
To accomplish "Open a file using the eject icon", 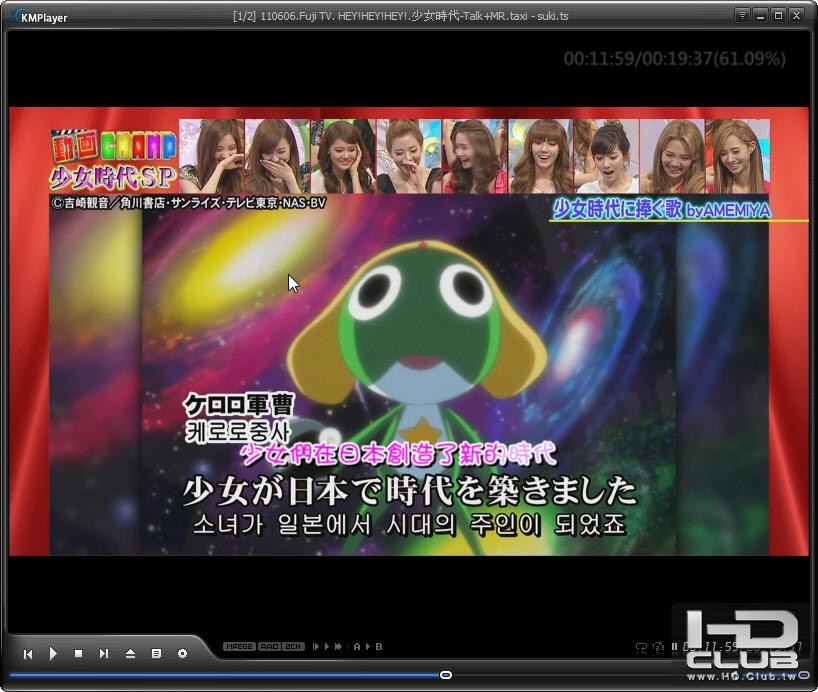I will (130, 653).
